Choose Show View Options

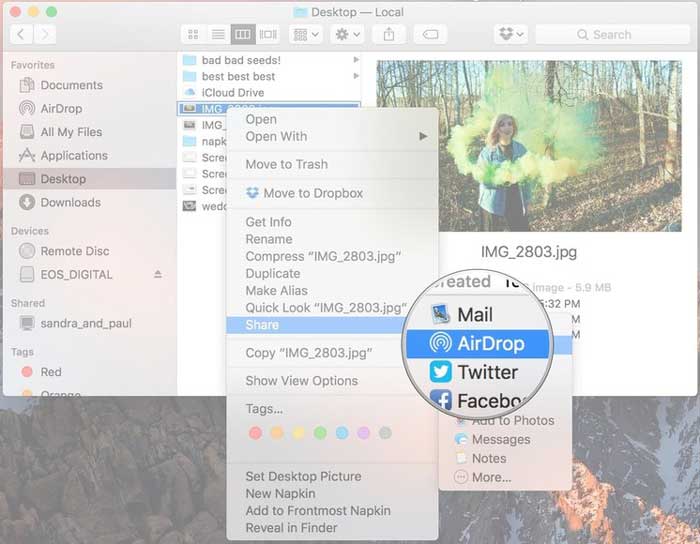pyautogui.click(x=302, y=381)
